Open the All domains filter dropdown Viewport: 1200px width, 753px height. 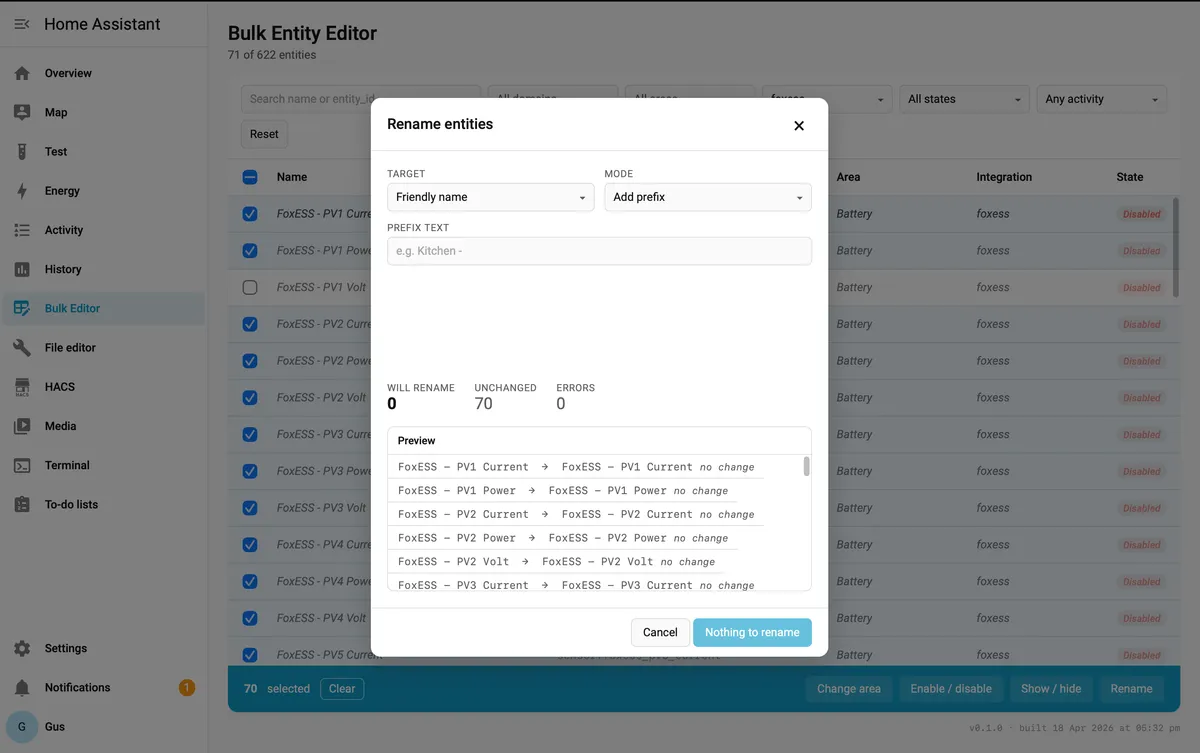[553, 99]
